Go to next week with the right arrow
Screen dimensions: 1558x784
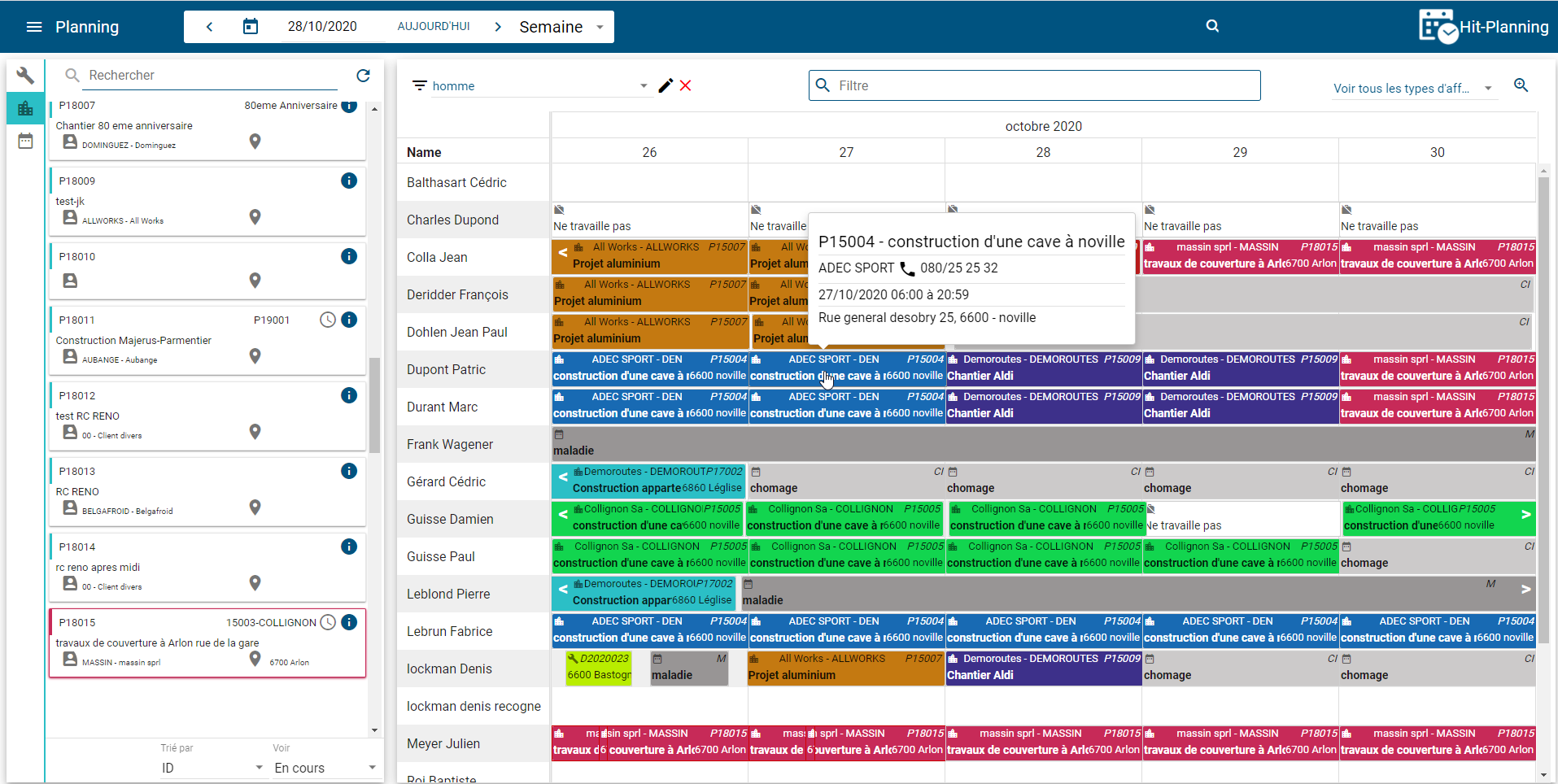(x=497, y=25)
